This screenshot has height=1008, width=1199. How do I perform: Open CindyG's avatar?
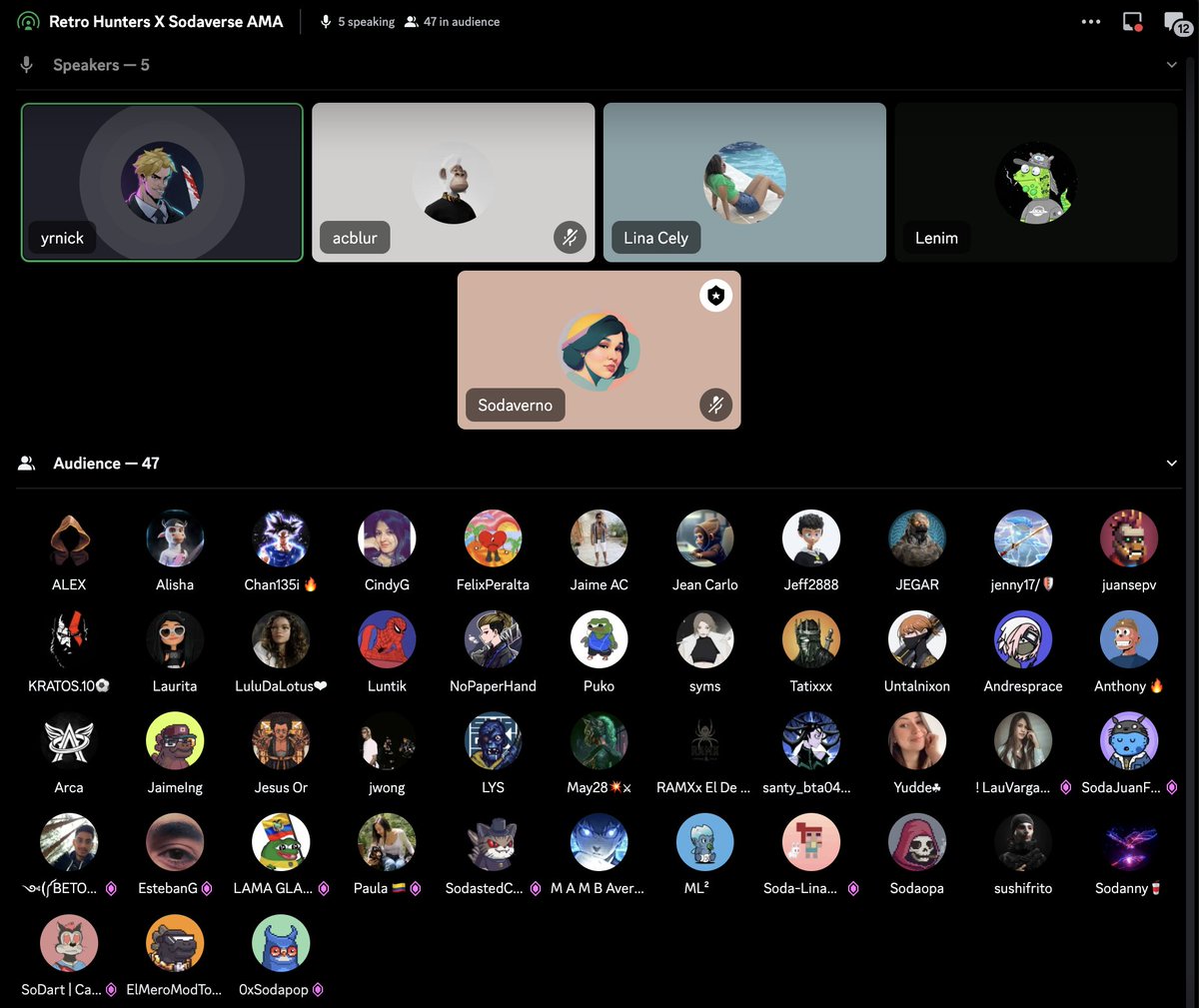tap(387, 538)
